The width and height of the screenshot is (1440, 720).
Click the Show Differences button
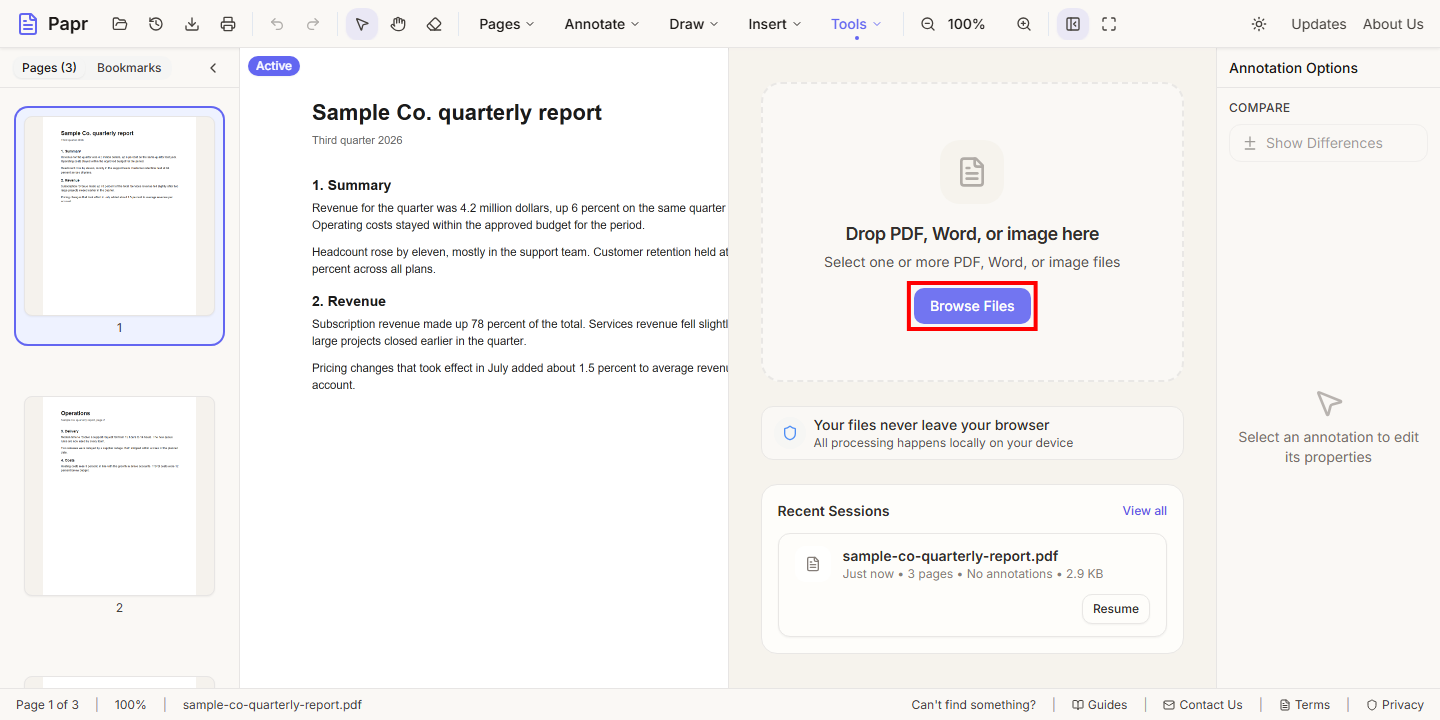pos(1328,143)
